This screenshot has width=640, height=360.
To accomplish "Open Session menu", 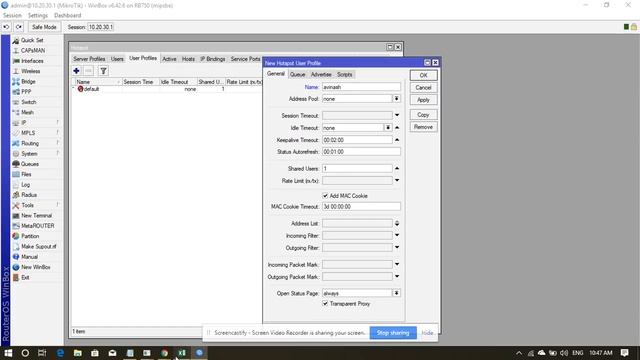I will click(x=12, y=15).
